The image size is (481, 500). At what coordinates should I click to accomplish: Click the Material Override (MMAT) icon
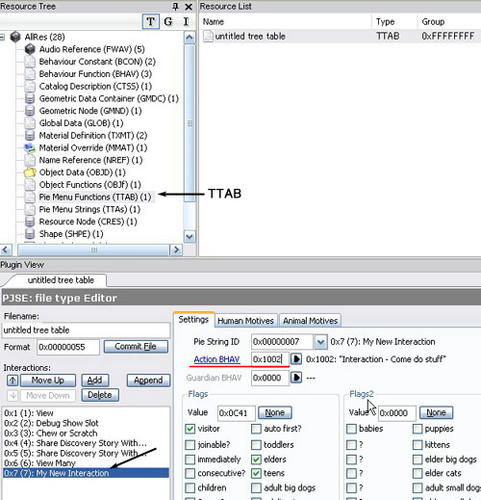(30, 148)
